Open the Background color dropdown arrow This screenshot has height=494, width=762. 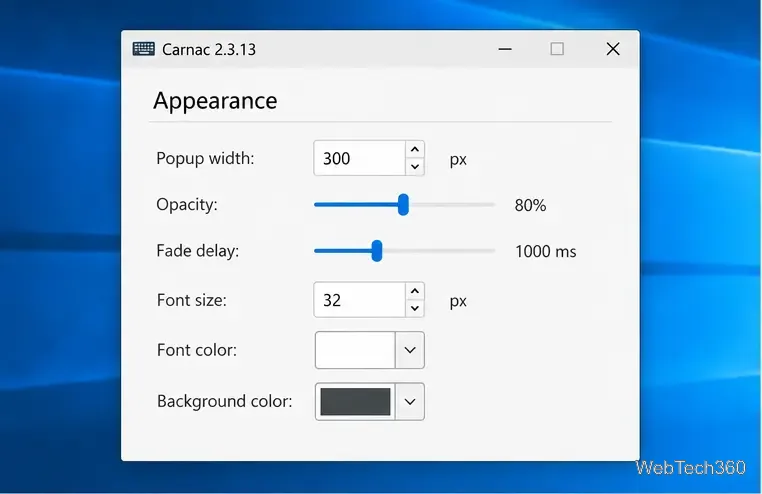click(x=410, y=402)
